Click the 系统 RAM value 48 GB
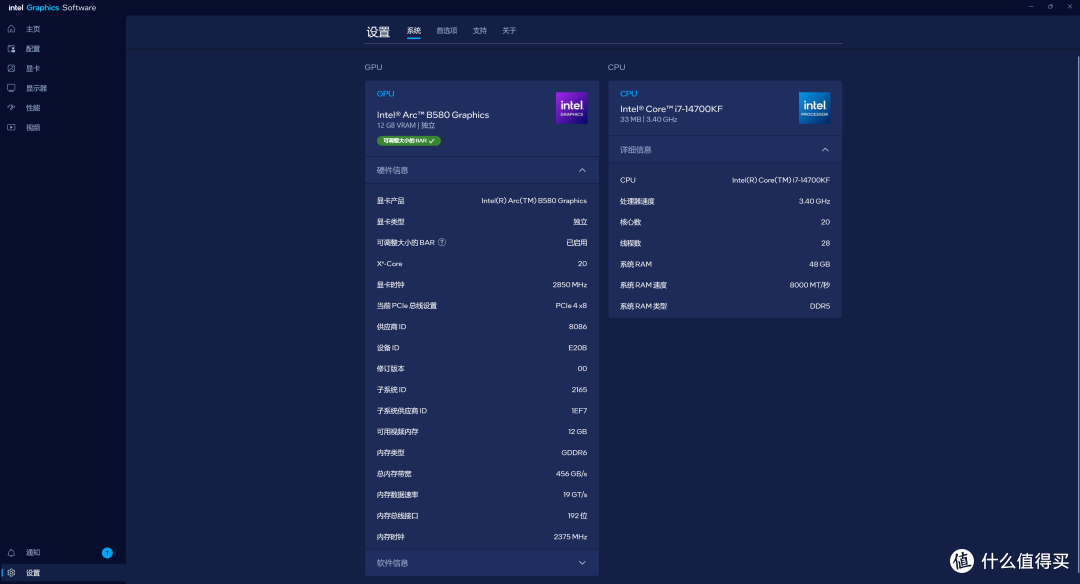 click(820, 264)
